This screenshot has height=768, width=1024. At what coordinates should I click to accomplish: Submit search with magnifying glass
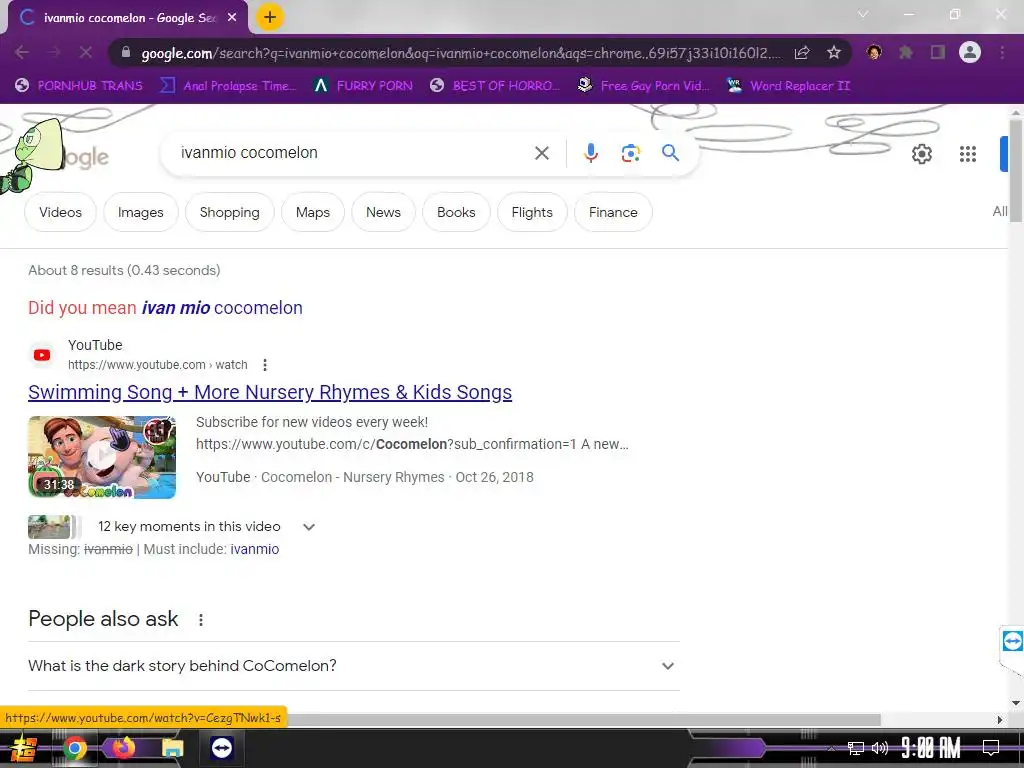(670, 153)
